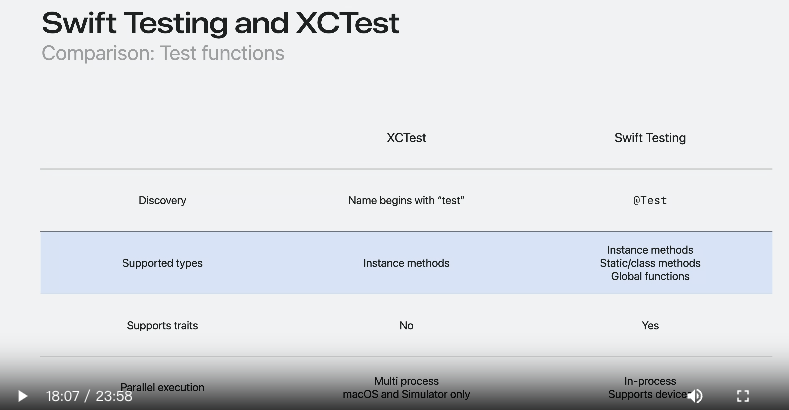Click the "Comparison: Test functions" subtitle
789x410 pixels.
tap(163, 53)
